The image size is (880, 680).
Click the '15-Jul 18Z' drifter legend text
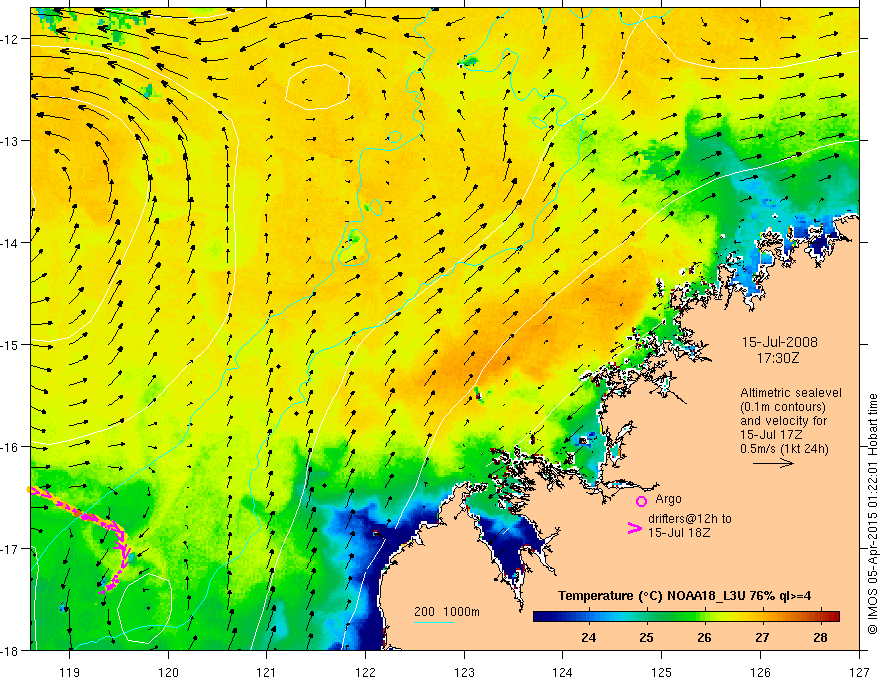tap(679, 533)
